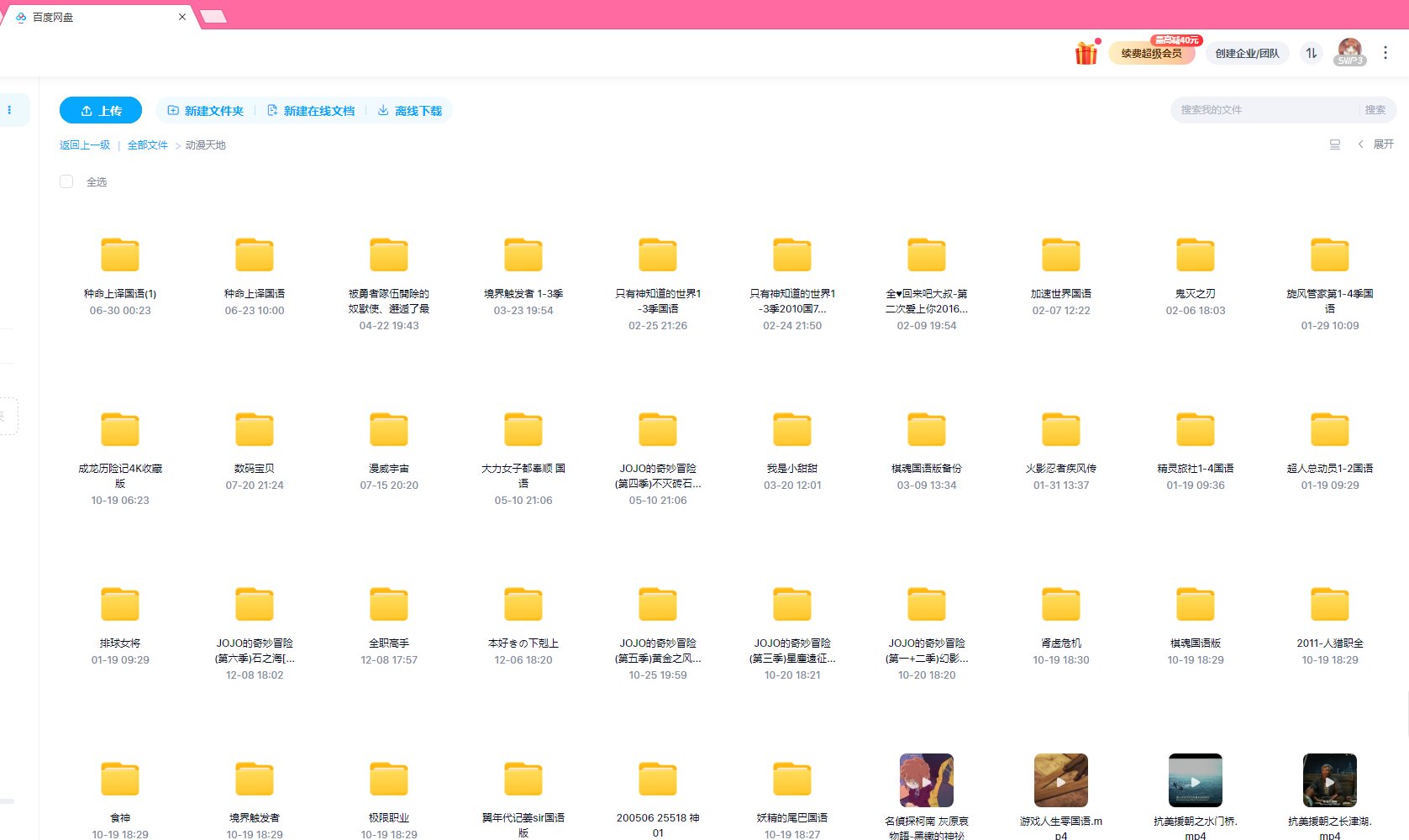
Task: Click 离线下载 button
Action: [410, 110]
